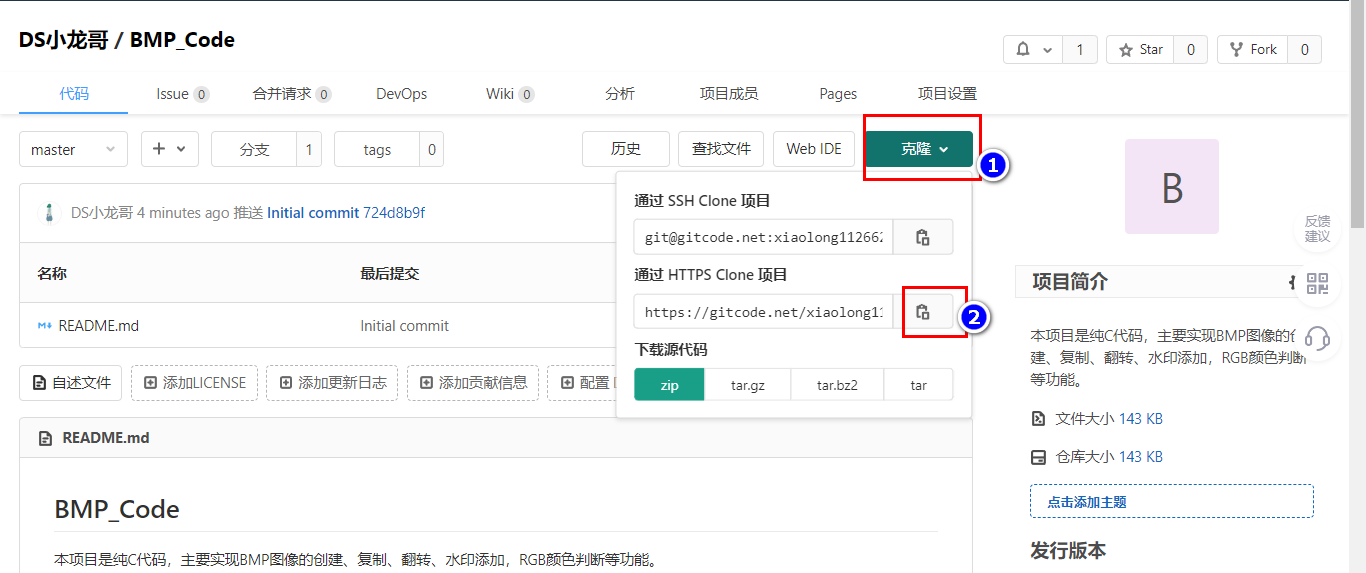The width and height of the screenshot is (1366, 573).
Task: Expand the notification level dropdown arrow
Action: point(1047,49)
